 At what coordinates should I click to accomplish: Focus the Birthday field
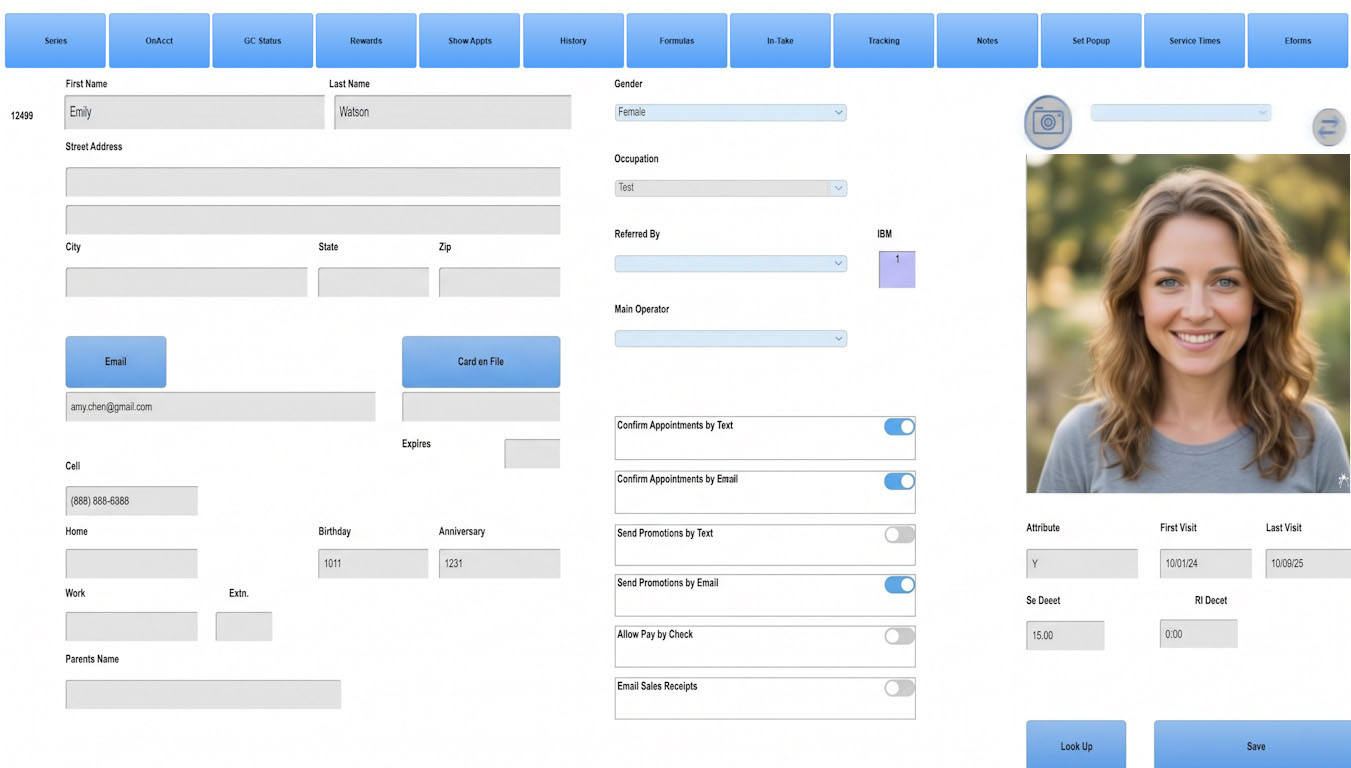pyautogui.click(x=373, y=564)
